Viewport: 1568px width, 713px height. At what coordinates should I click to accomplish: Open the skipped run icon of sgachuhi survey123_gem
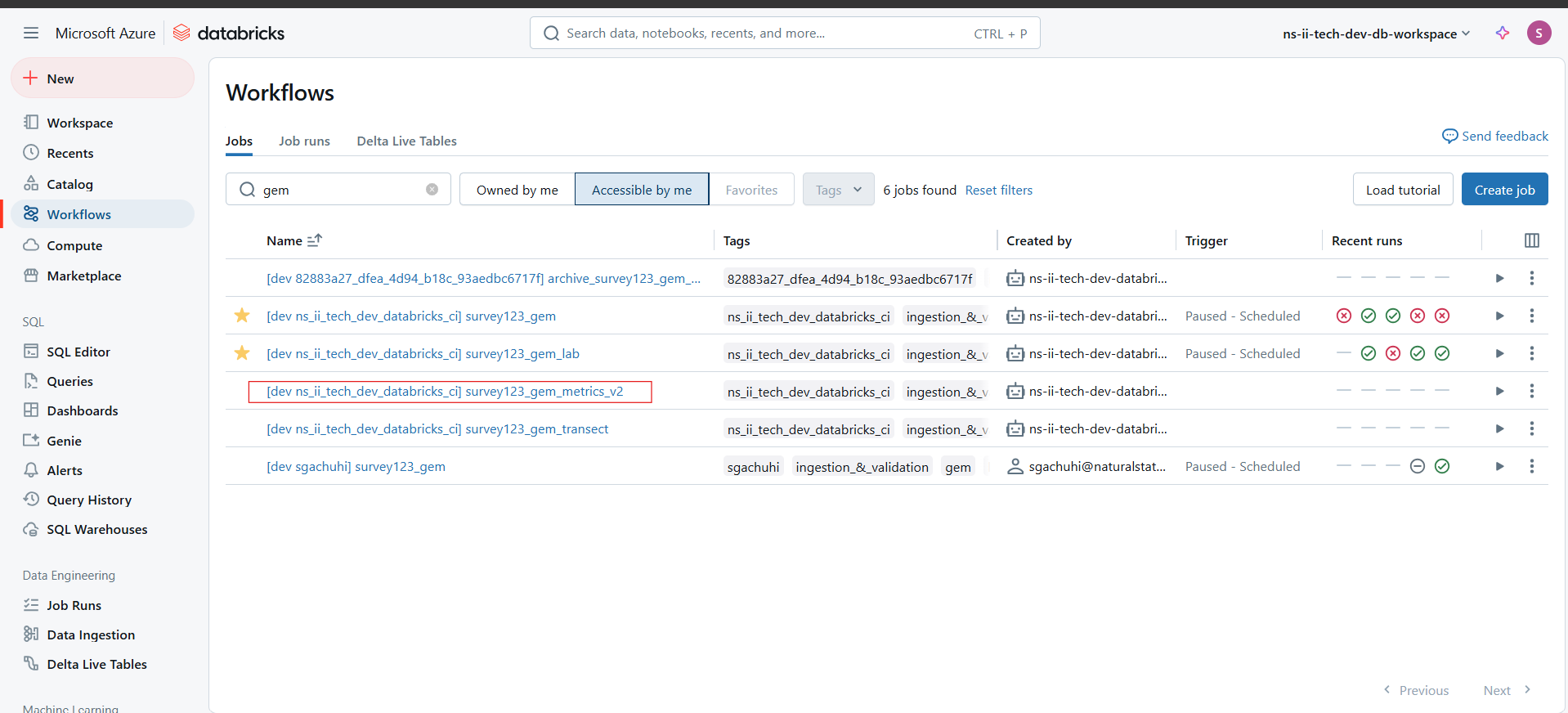(1418, 466)
